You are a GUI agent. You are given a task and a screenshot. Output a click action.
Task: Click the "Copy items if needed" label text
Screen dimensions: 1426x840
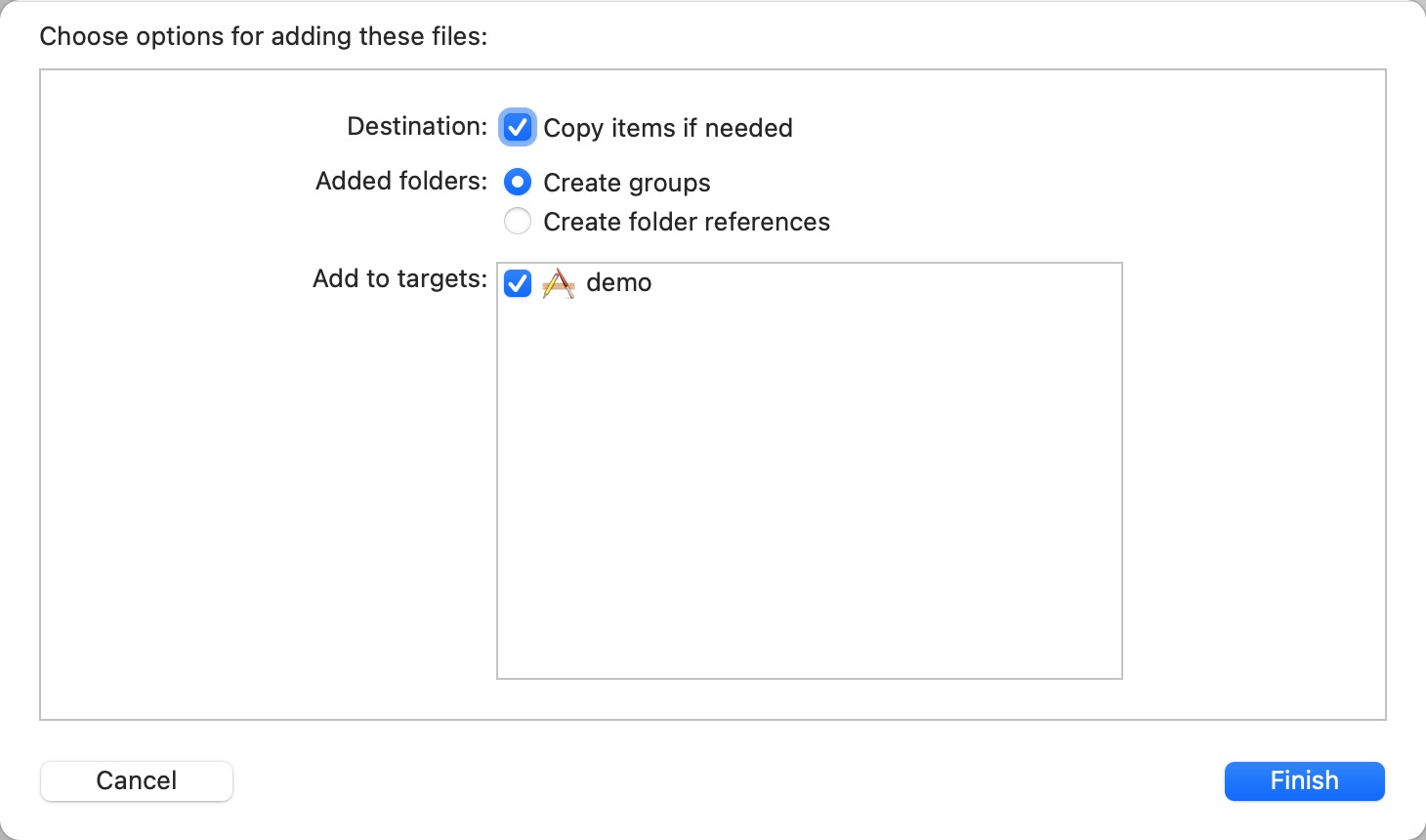click(x=668, y=128)
